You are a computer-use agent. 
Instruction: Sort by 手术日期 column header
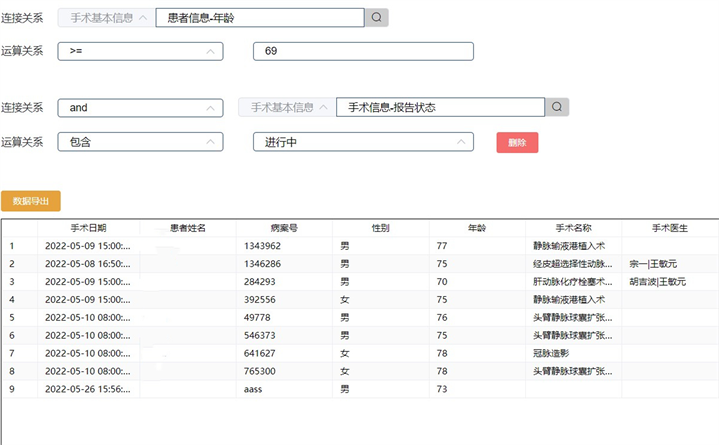tap(89, 228)
